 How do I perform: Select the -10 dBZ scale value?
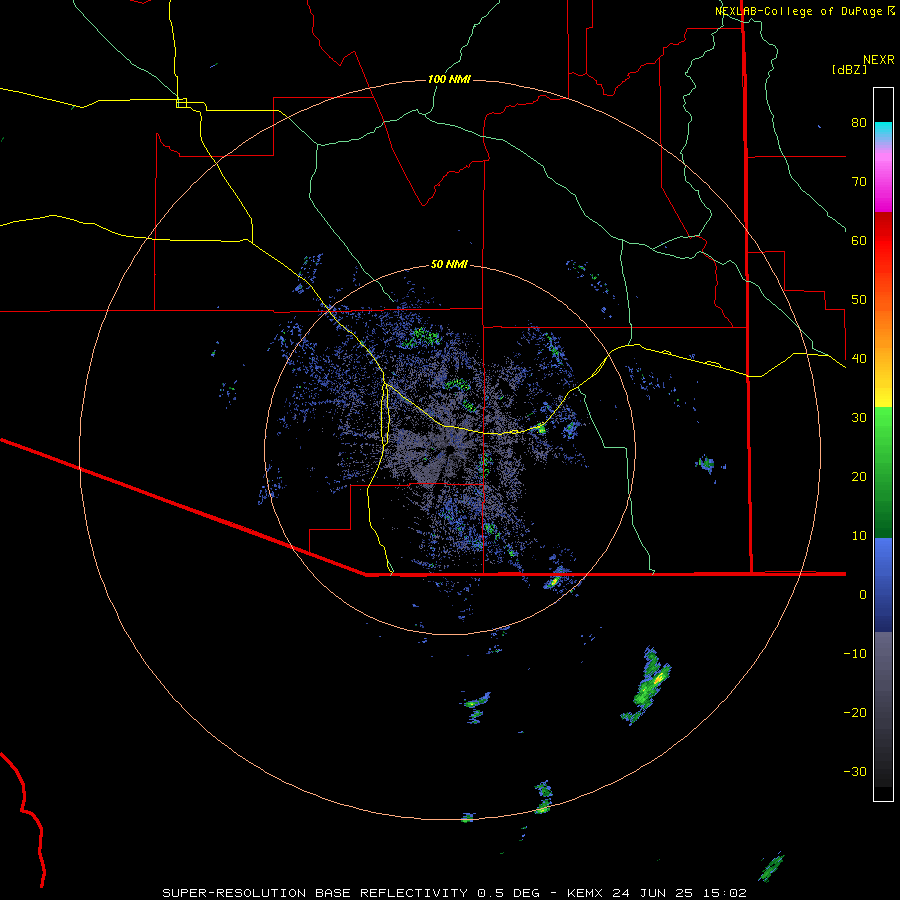point(855,653)
